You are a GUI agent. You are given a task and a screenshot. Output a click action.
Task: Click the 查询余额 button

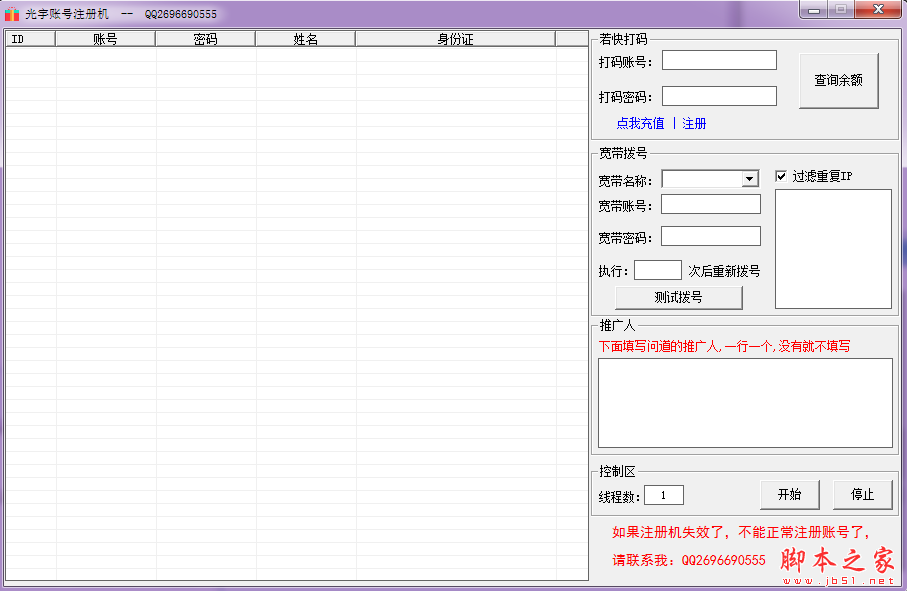838,81
